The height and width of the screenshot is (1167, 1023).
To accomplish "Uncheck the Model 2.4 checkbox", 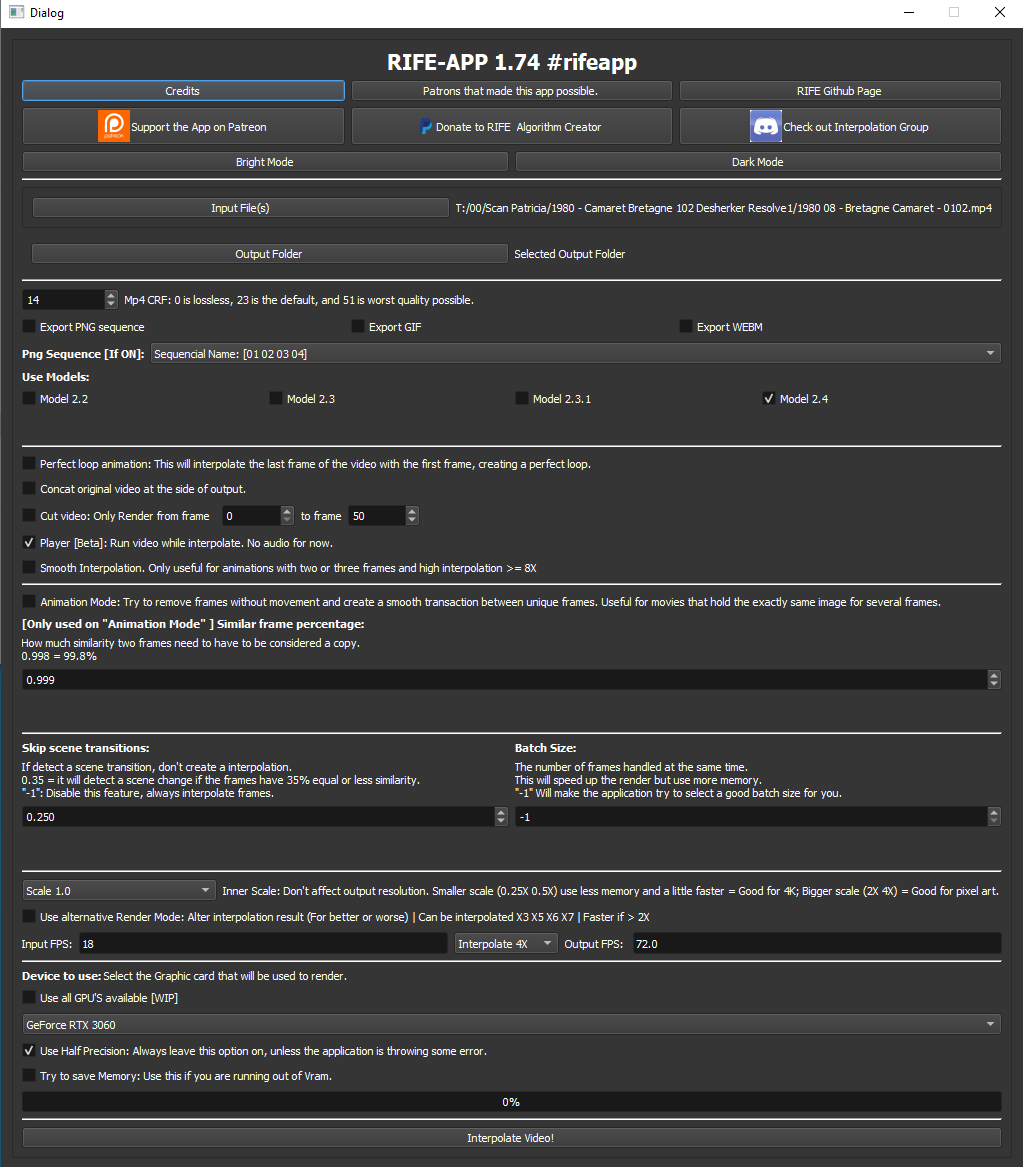I will click(x=769, y=399).
